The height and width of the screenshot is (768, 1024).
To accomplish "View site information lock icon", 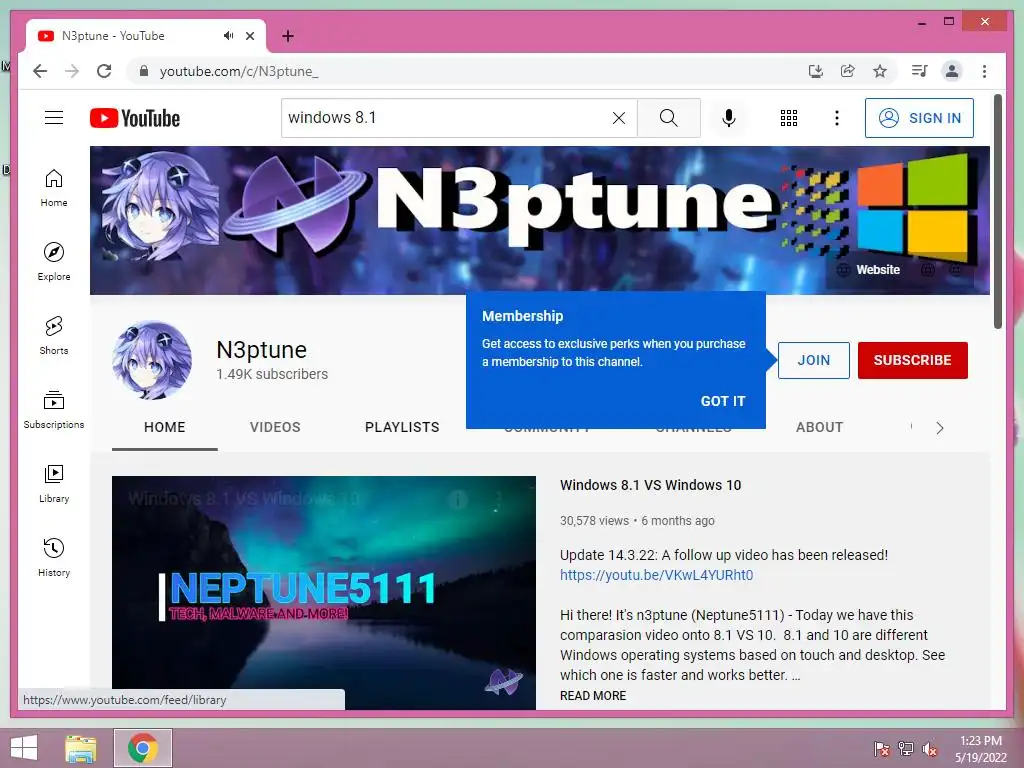I will tap(144, 71).
